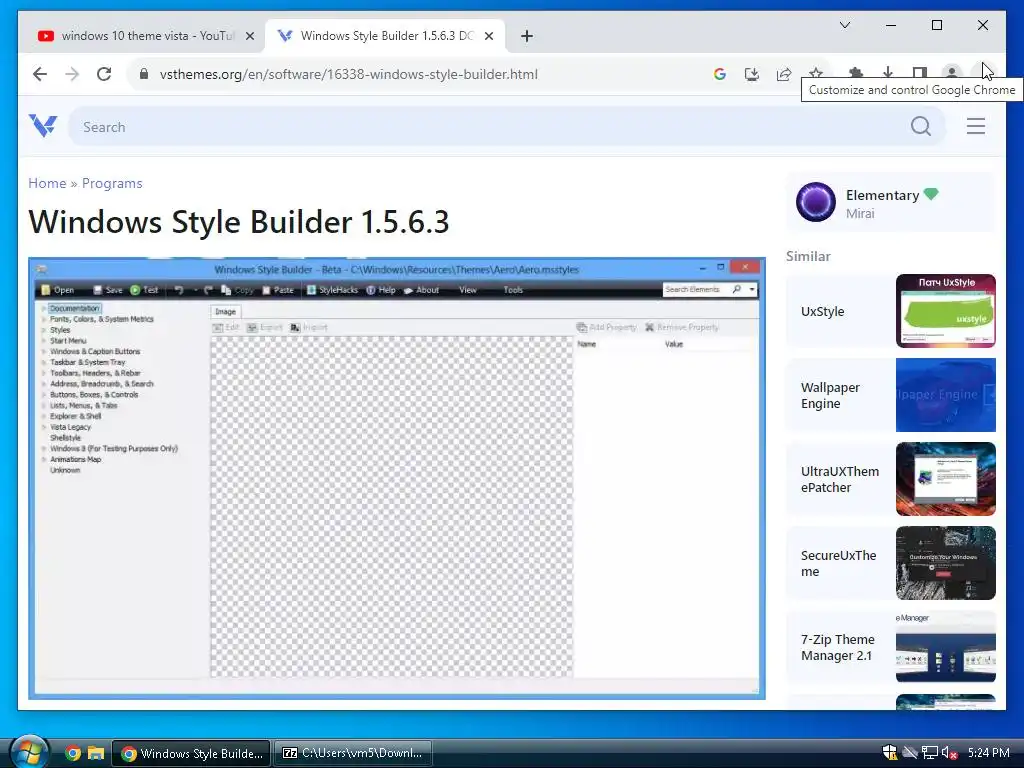The image size is (1024, 768).
Task: Open the UltraUXThemePatcher similar item link
Action: [840, 479]
